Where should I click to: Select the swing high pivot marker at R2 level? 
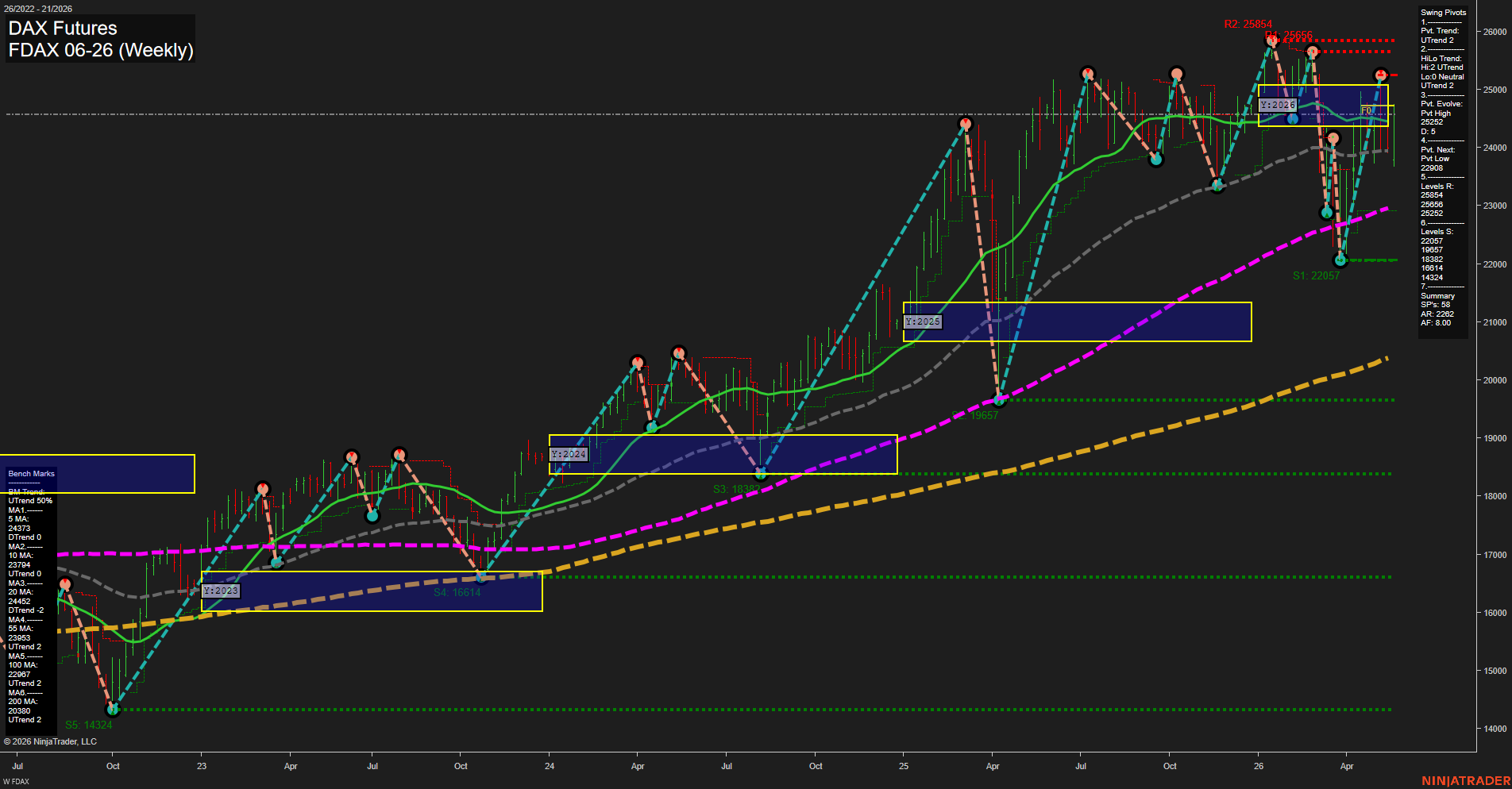coord(1272,40)
